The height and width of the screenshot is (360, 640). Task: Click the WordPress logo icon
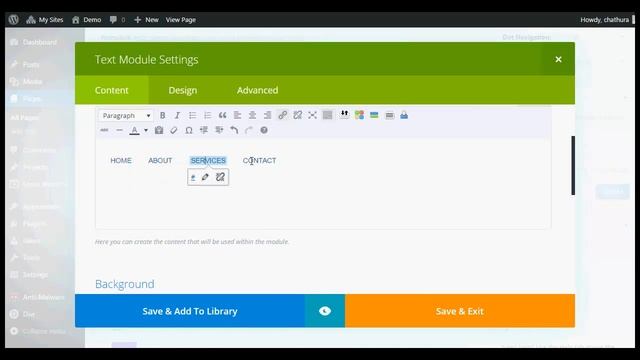(x=13, y=20)
